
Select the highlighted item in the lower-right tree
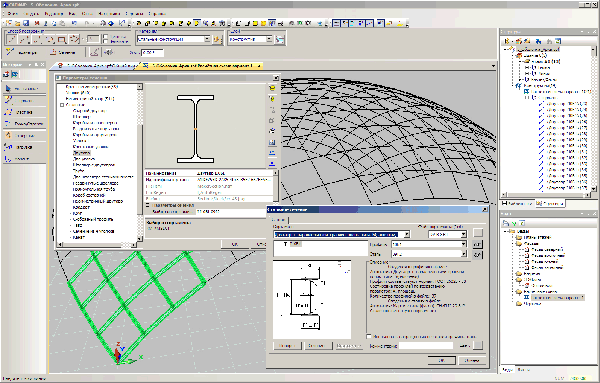click(x=558, y=297)
